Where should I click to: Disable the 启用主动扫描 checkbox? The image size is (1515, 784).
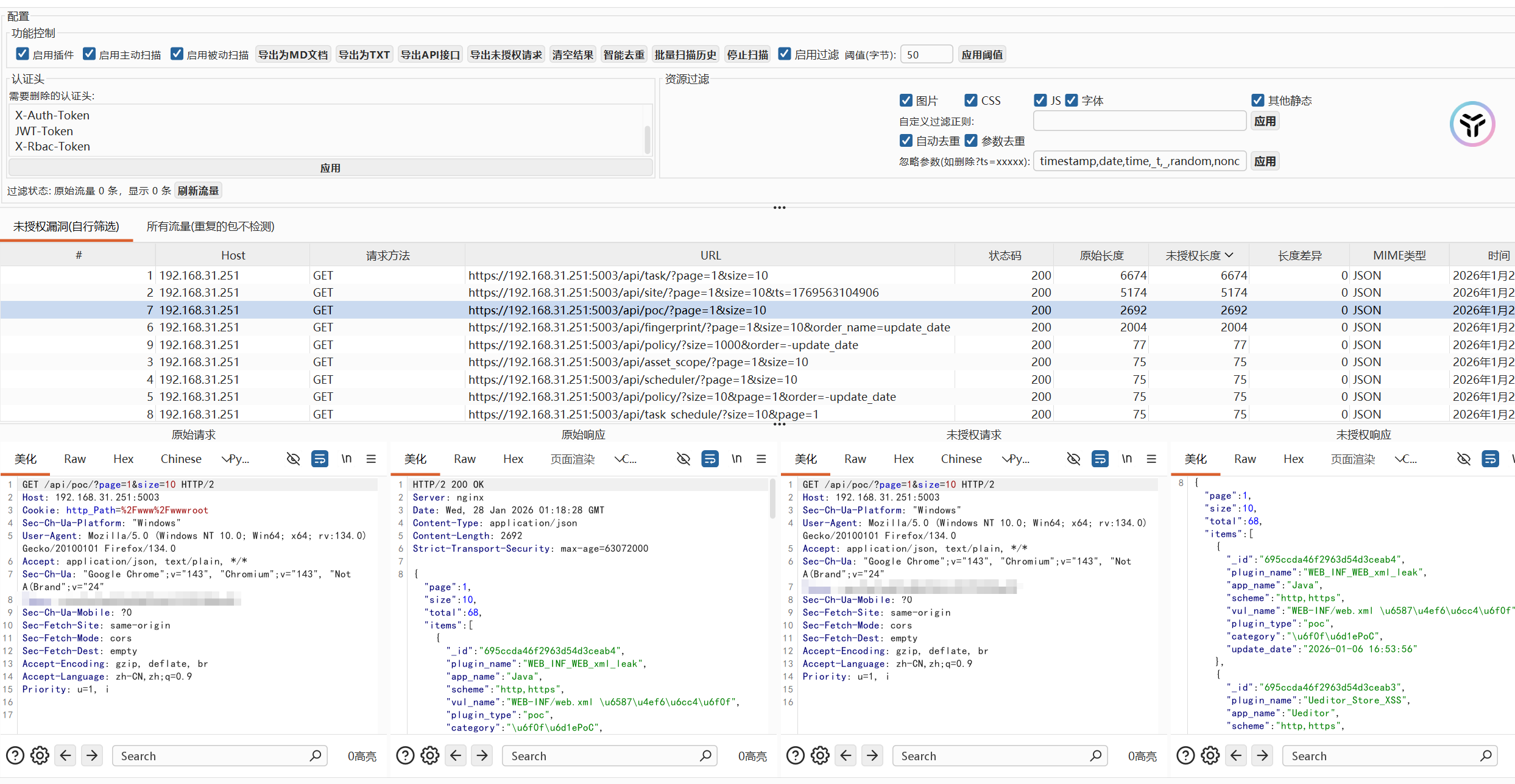(x=90, y=54)
